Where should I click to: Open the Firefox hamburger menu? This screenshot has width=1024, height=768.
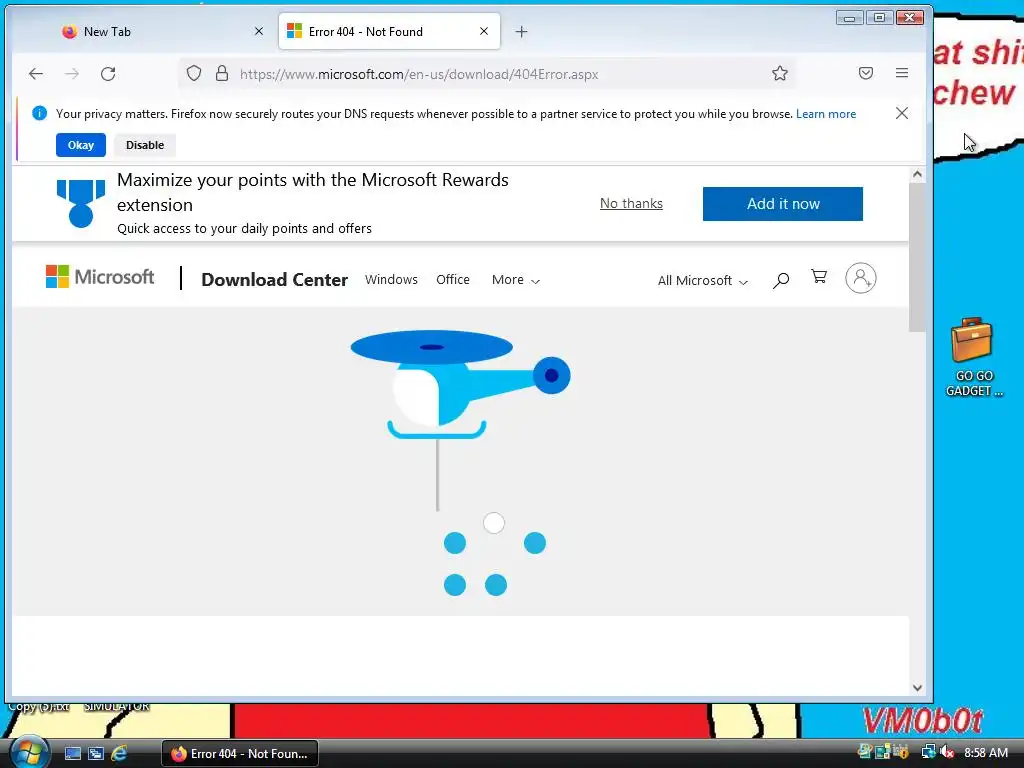[x=902, y=73]
